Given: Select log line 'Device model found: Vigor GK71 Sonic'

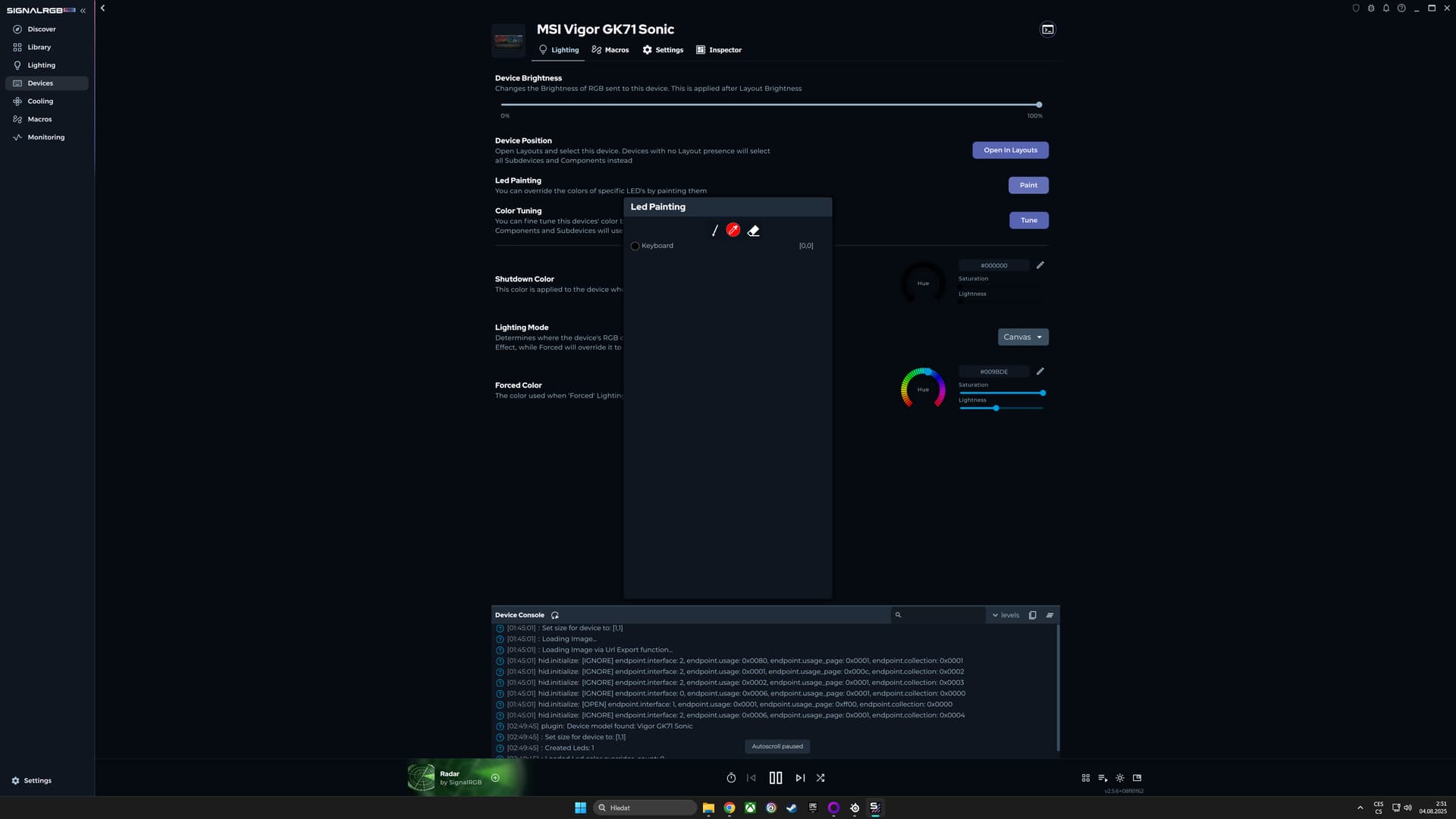Looking at the screenshot, I should pyautogui.click(x=629, y=726).
